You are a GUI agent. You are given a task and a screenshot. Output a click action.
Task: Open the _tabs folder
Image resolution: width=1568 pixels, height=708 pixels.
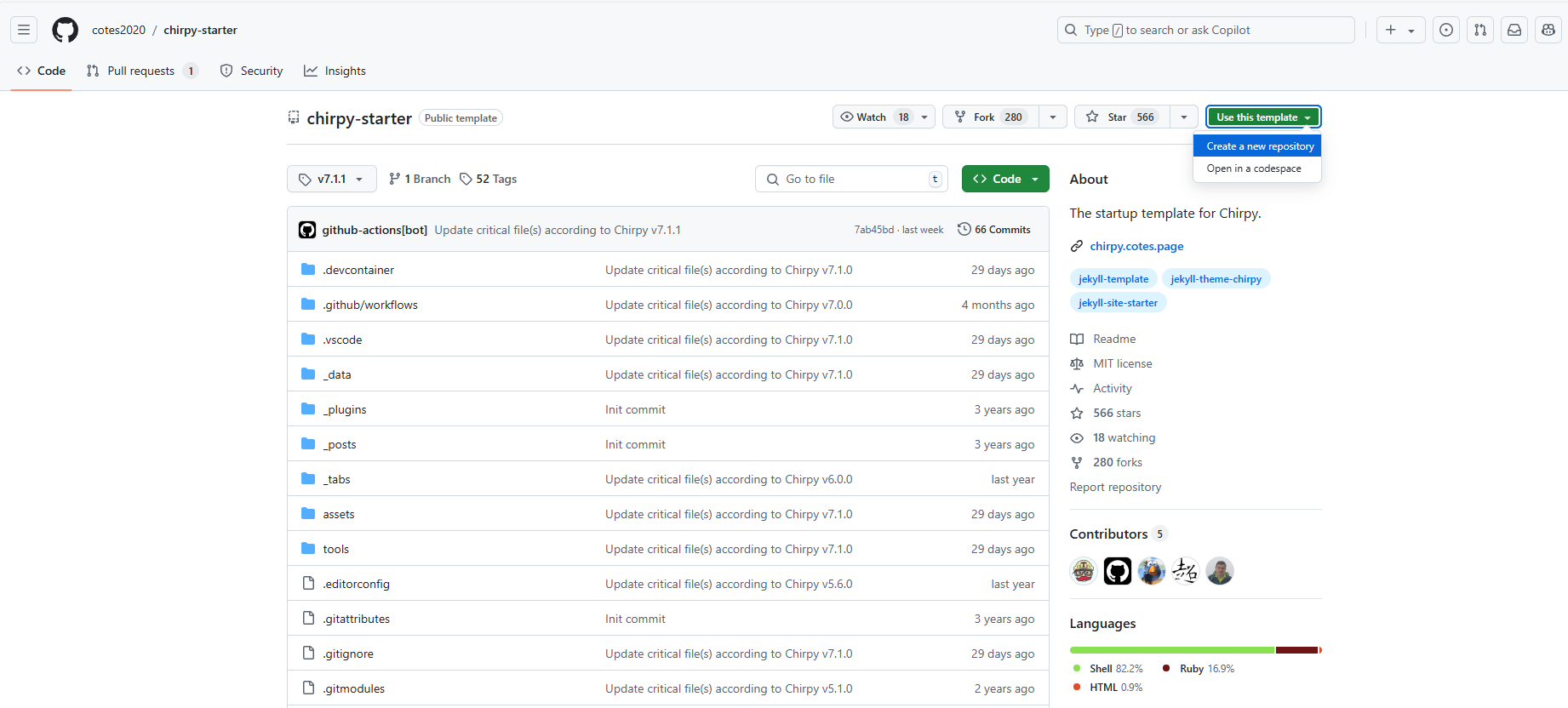pyautogui.click(x=336, y=479)
